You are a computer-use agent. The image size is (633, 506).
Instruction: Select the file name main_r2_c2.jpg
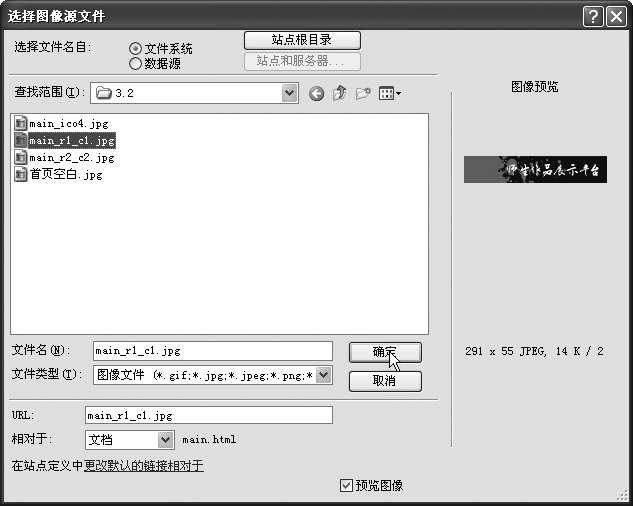[72, 157]
